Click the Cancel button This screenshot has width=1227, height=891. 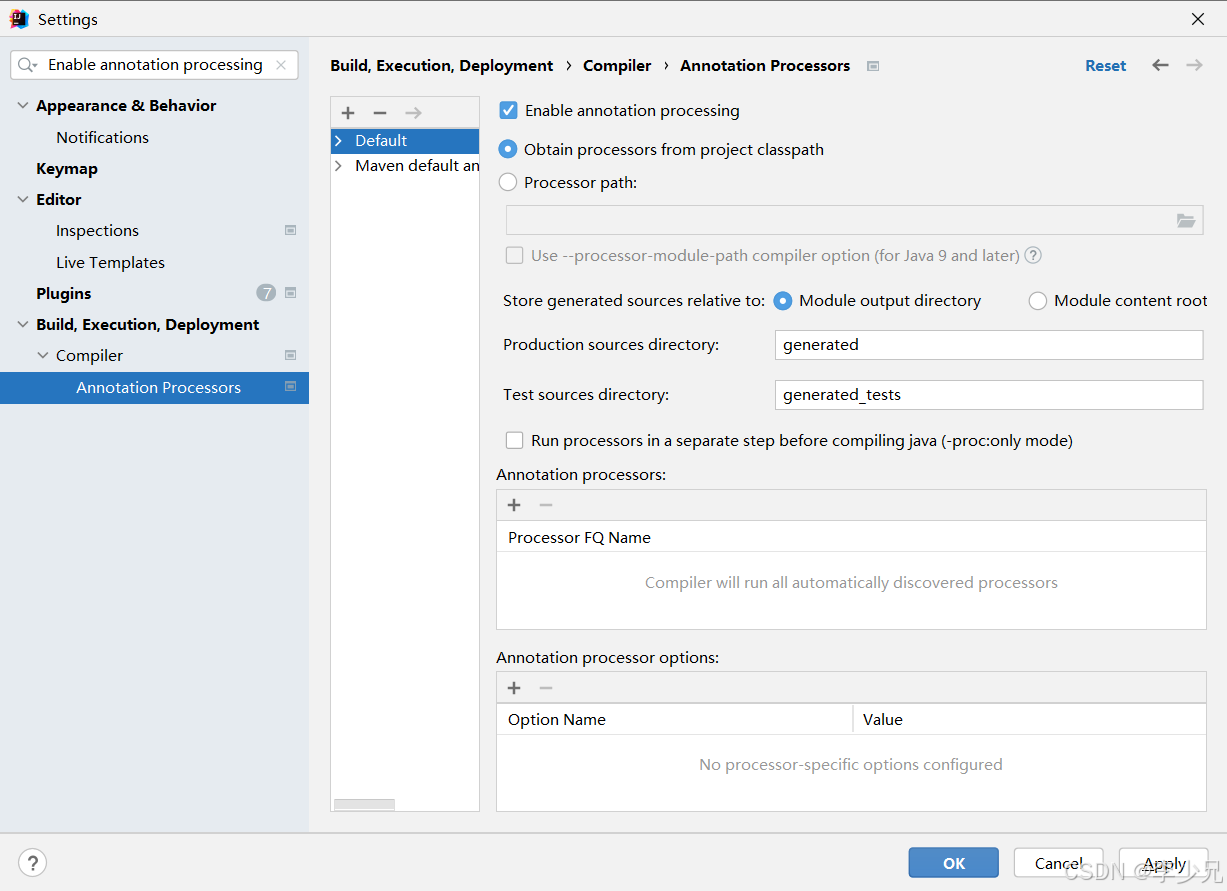coord(1058,863)
